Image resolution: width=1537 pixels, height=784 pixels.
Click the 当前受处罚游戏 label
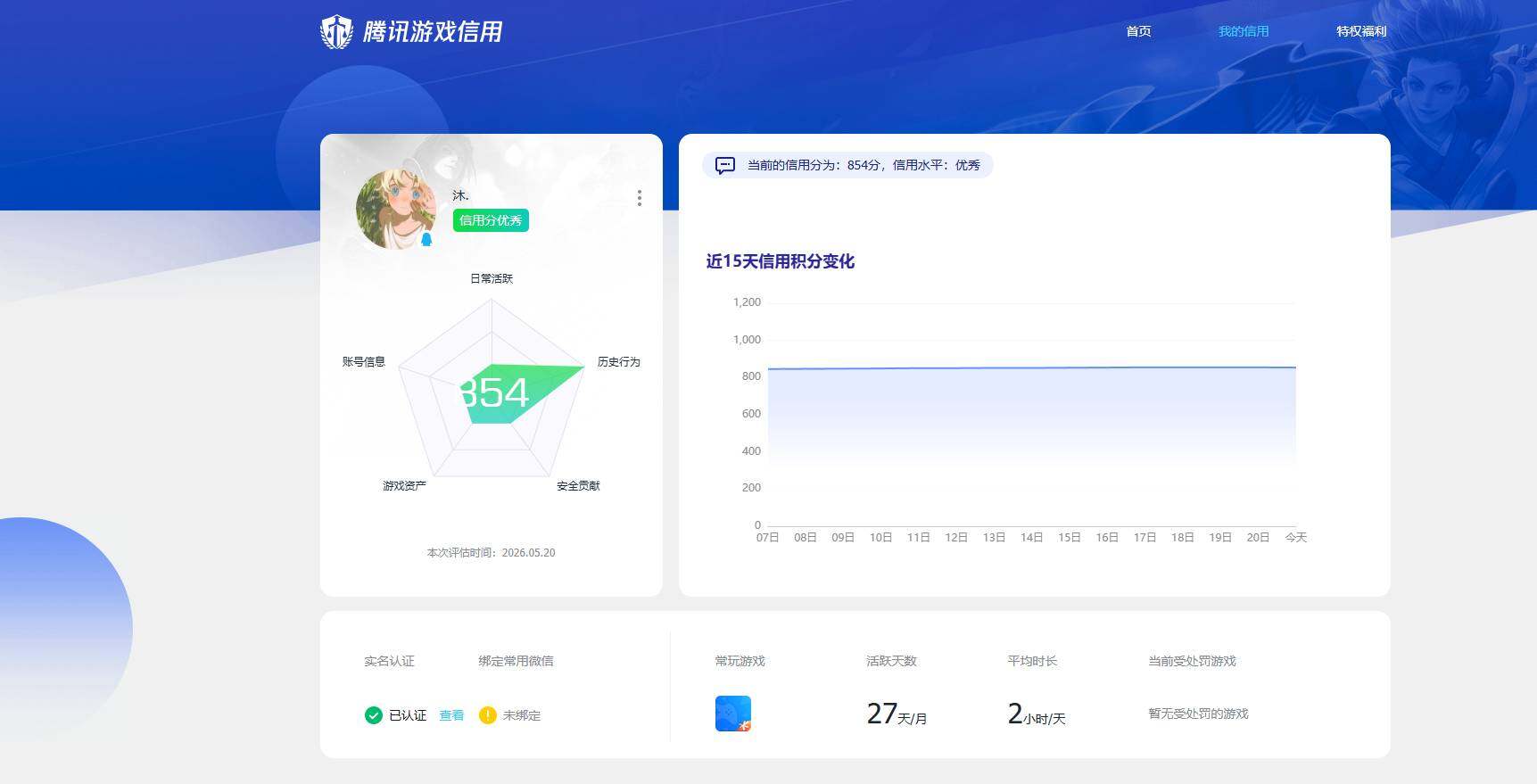tap(1192, 661)
